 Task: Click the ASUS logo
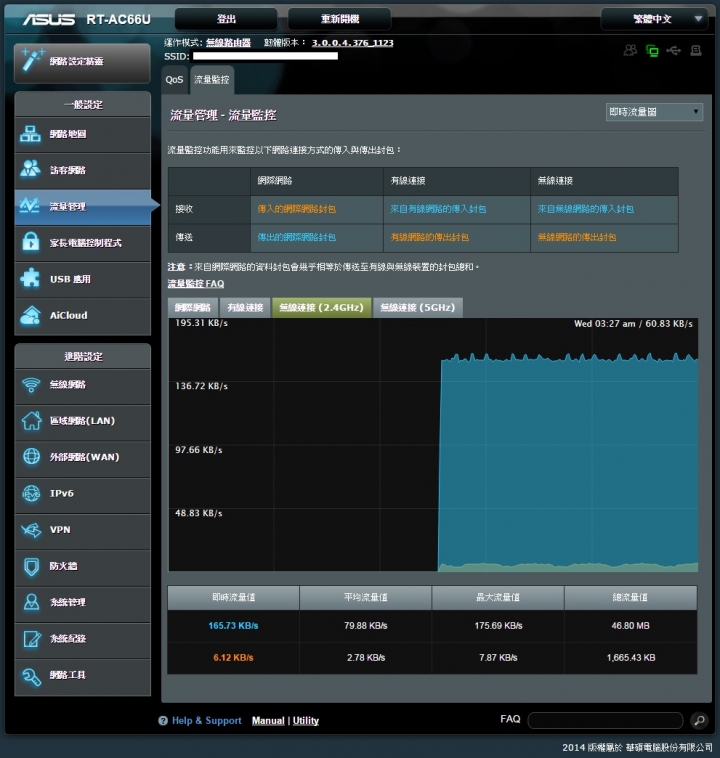coord(48,19)
